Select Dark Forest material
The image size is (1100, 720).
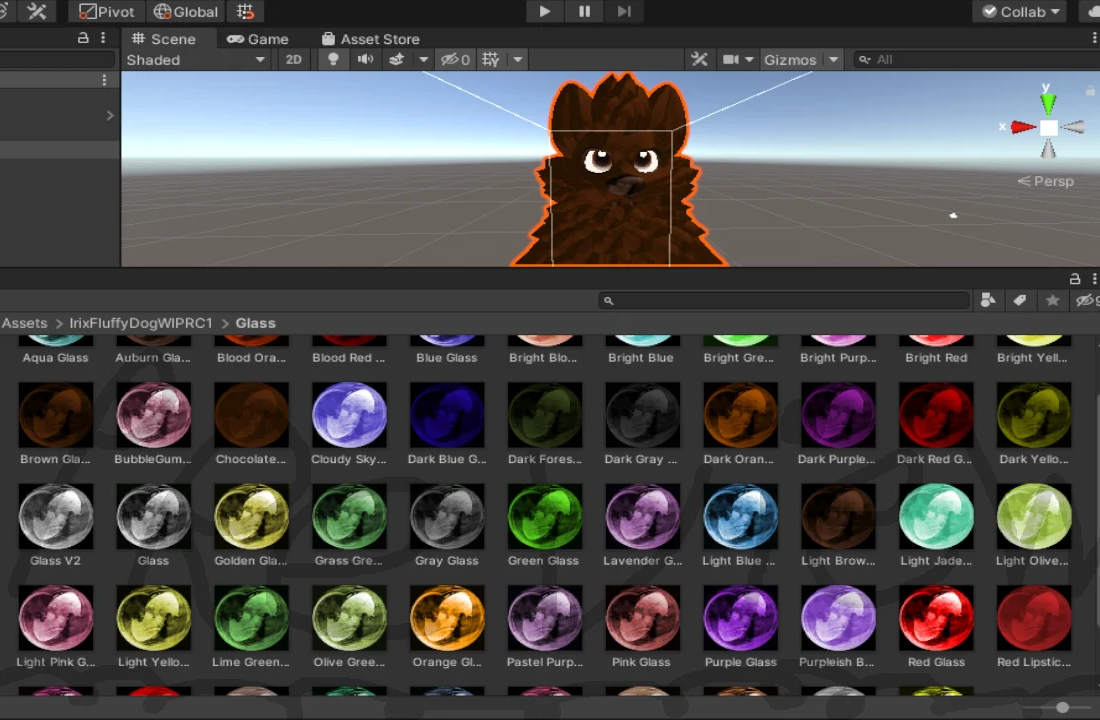[x=545, y=415]
